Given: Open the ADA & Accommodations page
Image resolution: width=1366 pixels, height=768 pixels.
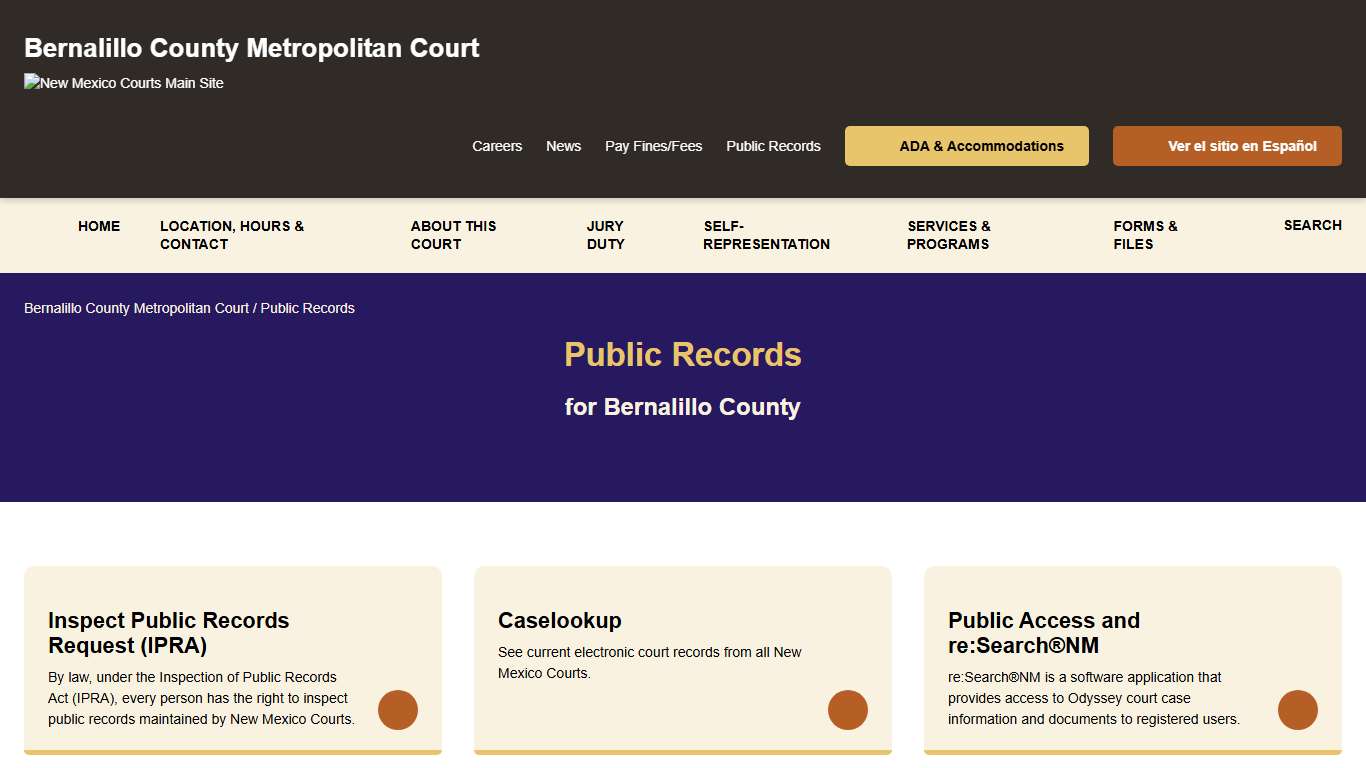Looking at the screenshot, I should (966, 146).
